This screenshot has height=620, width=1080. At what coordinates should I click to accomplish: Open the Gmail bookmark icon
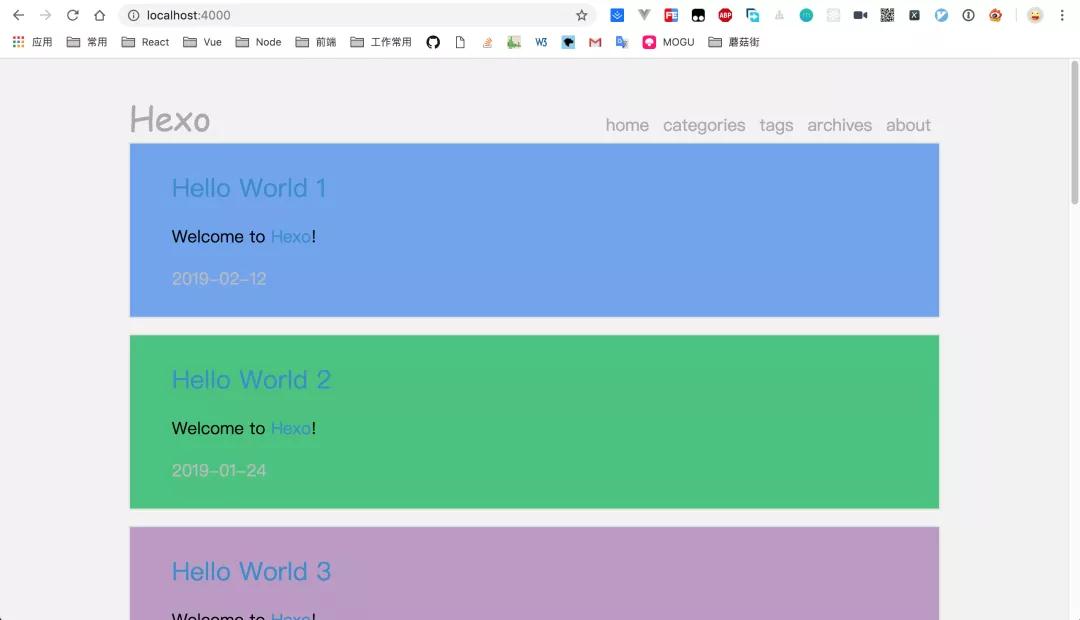click(595, 42)
